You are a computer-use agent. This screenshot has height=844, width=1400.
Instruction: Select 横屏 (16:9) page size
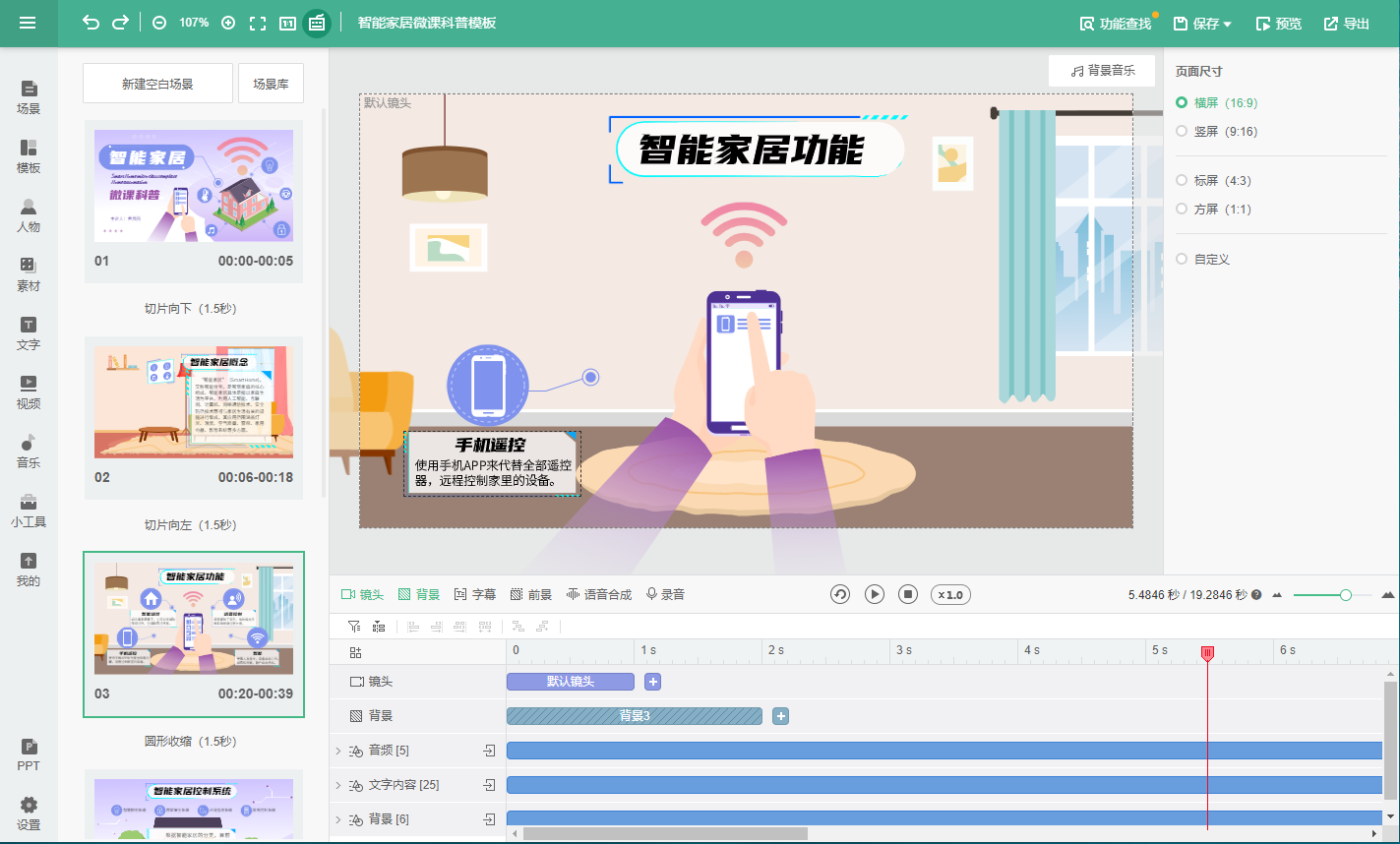(1217, 102)
